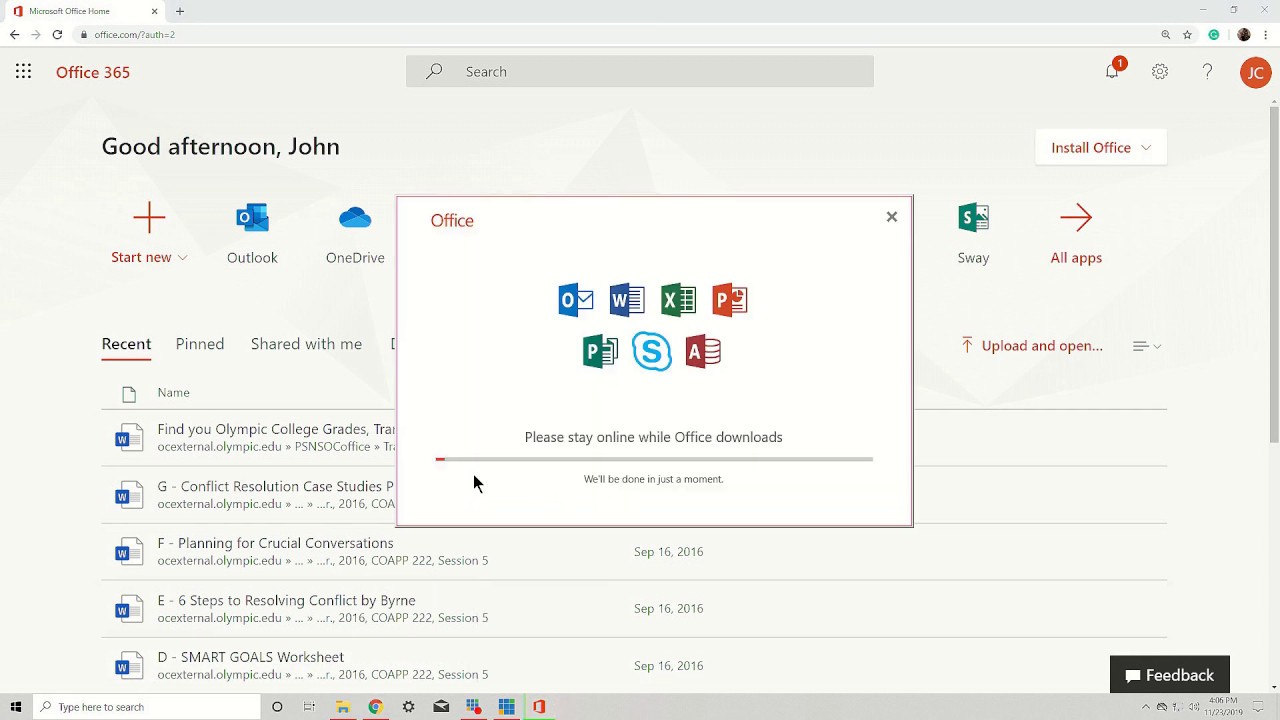Click the PowerPoint icon in the Office dialog

point(730,300)
